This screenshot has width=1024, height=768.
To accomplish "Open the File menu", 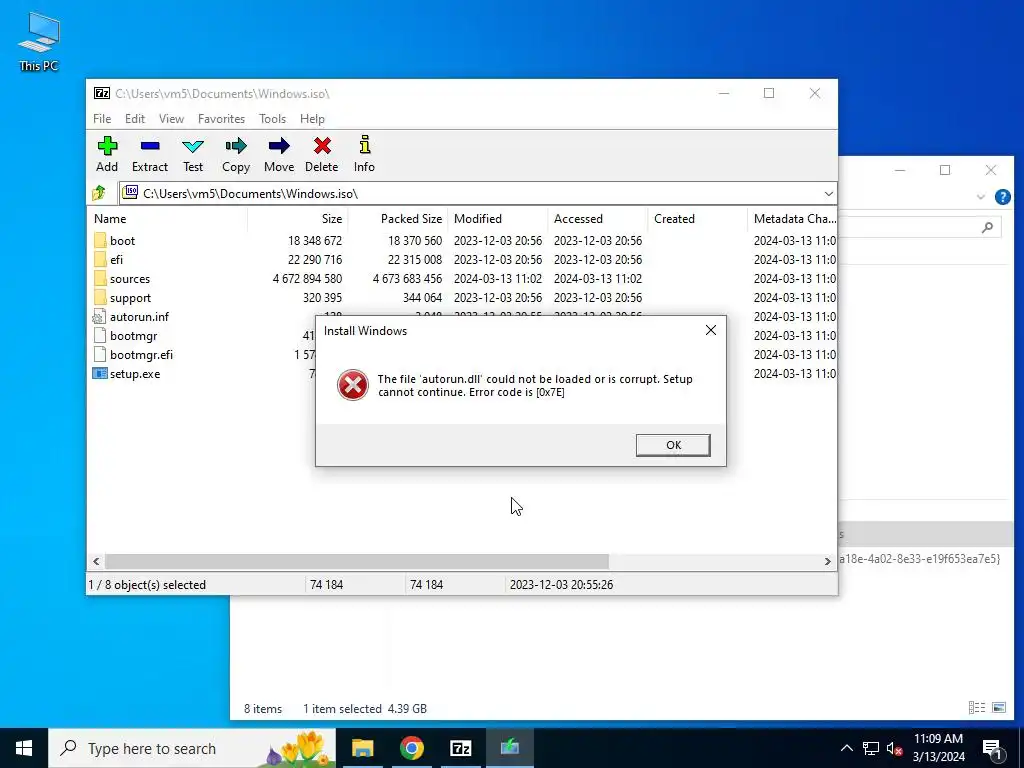I will (102, 119).
